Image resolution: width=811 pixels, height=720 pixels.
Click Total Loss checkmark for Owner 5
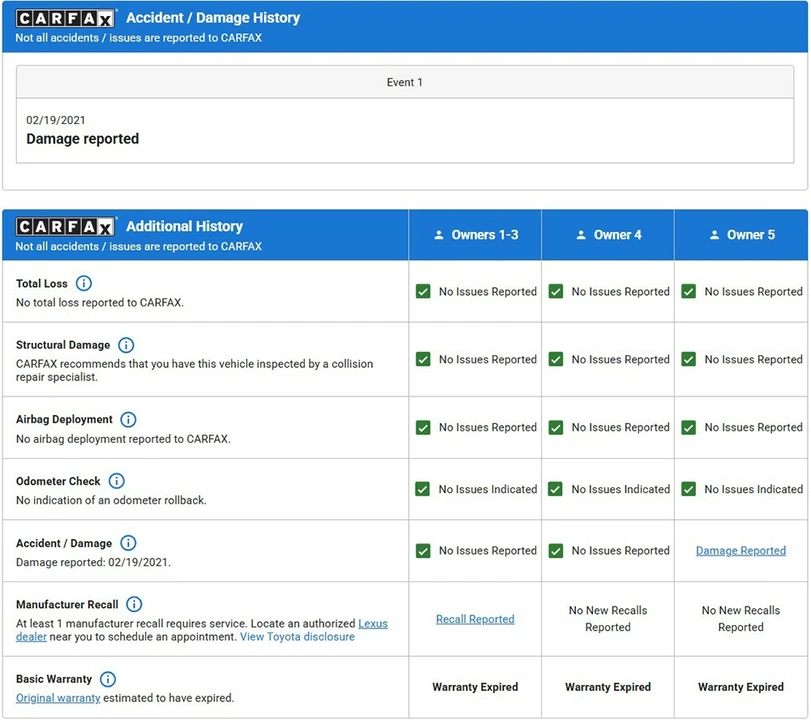pyautogui.click(x=688, y=291)
